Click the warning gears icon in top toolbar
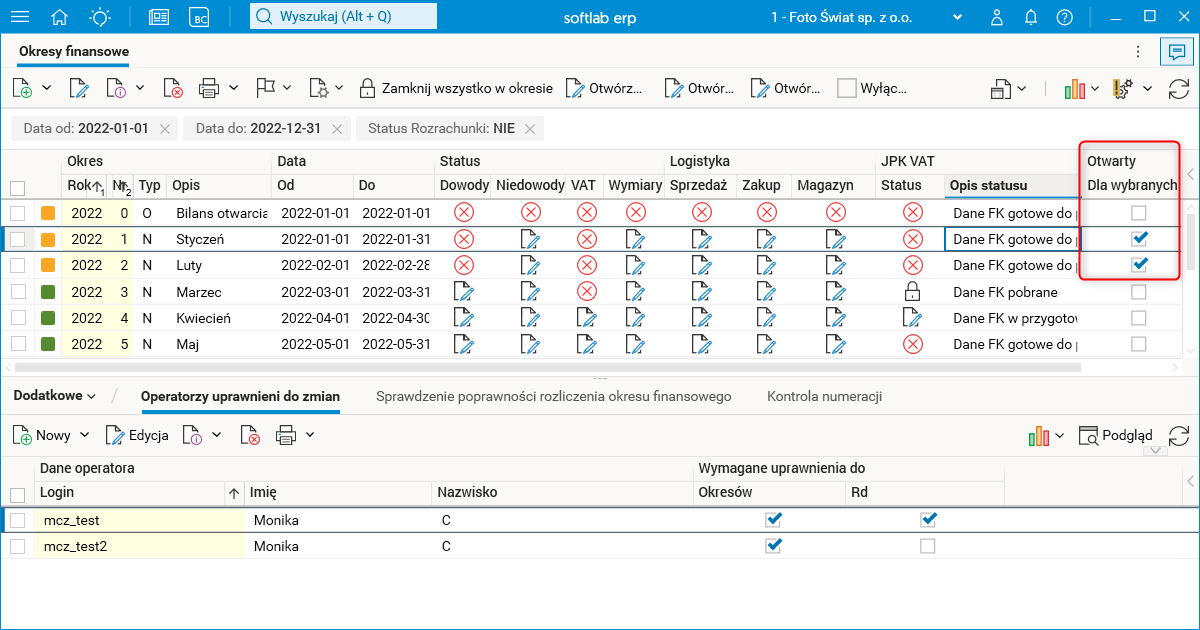 click(x=1123, y=88)
